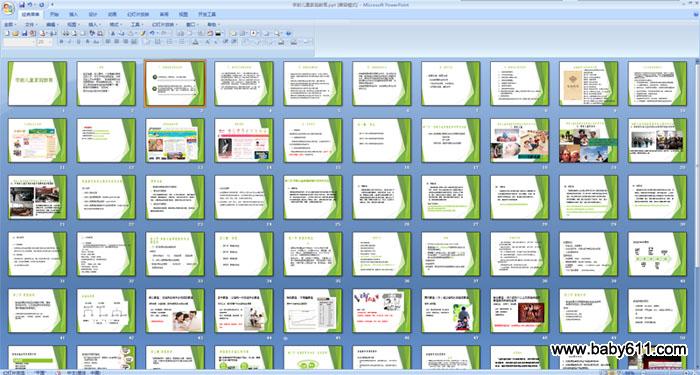The width and height of the screenshot is (700, 375).
Task: Select slide 36 thumbnail
Action: pyautogui.click(x=382, y=254)
